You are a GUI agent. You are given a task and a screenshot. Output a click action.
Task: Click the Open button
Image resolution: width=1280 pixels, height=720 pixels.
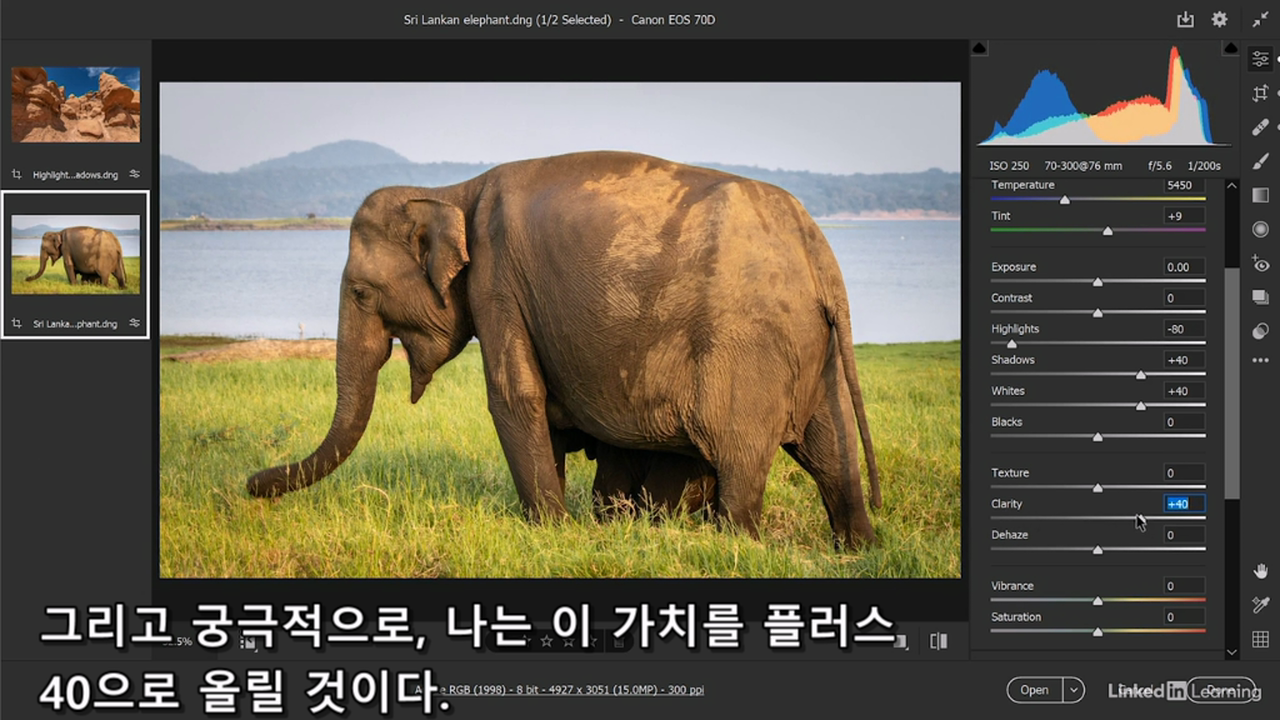point(1034,690)
